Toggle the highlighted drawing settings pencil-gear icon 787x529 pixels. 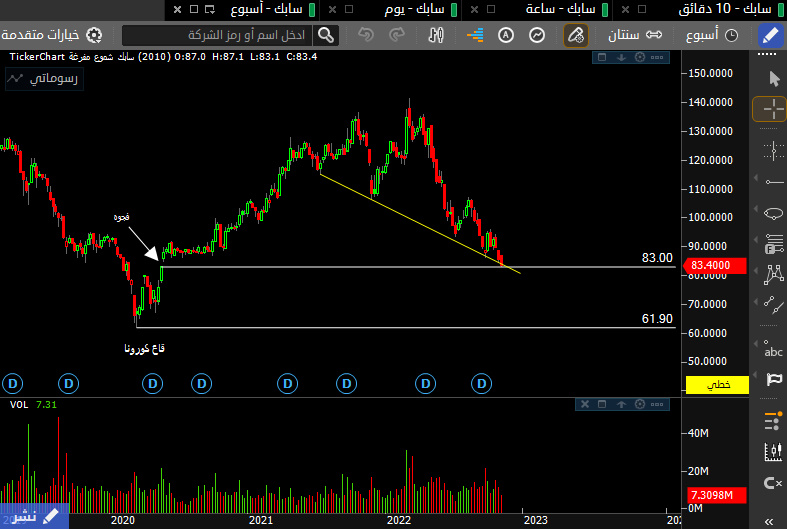coord(575,35)
